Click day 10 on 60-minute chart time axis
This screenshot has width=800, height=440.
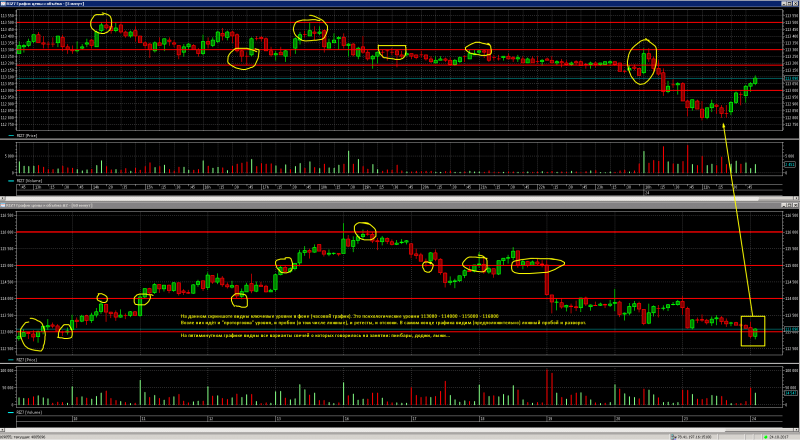pyautogui.click(x=75, y=419)
